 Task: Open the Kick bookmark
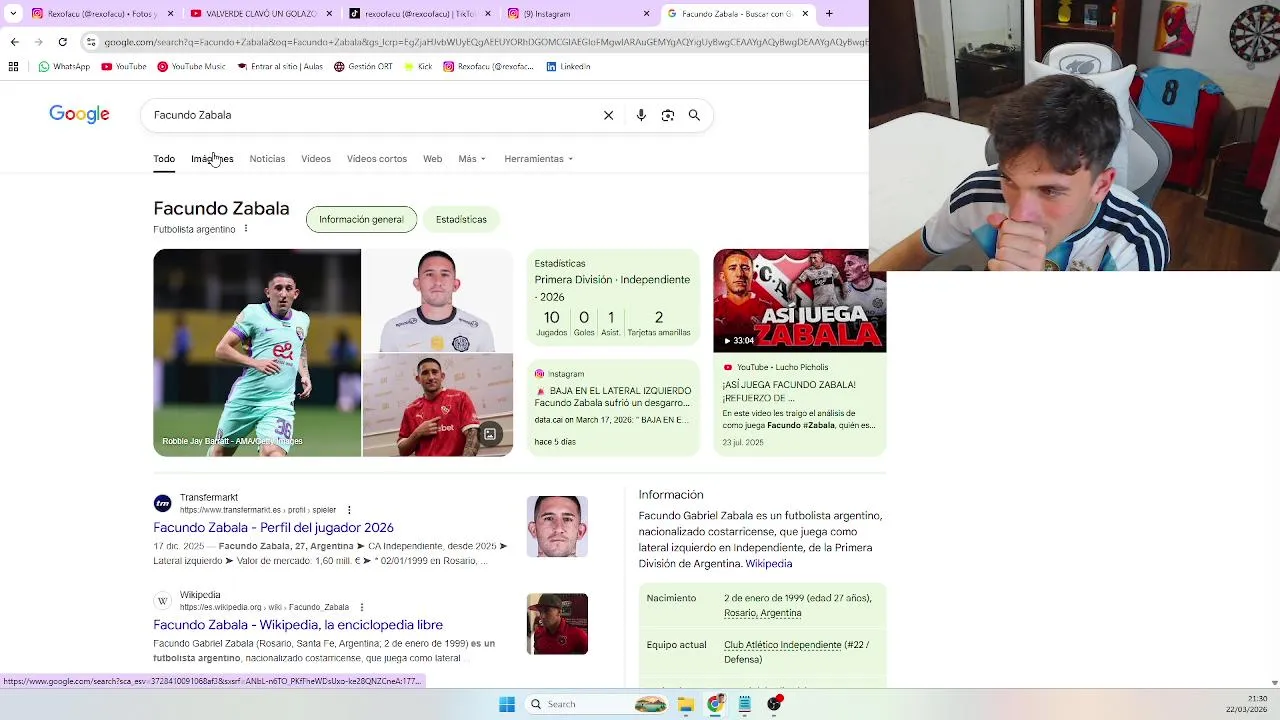tap(418, 67)
